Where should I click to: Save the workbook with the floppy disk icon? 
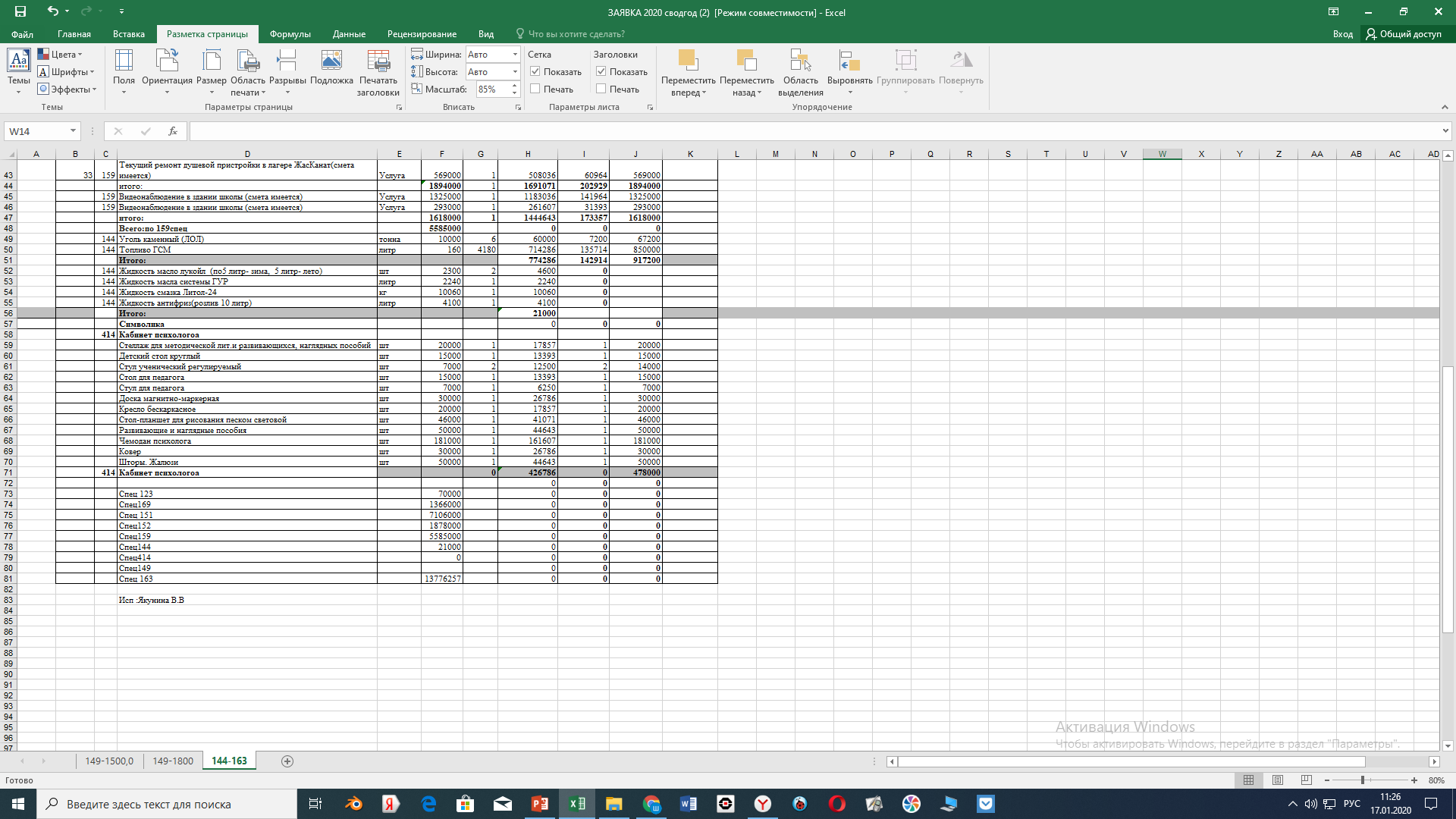click(x=20, y=11)
